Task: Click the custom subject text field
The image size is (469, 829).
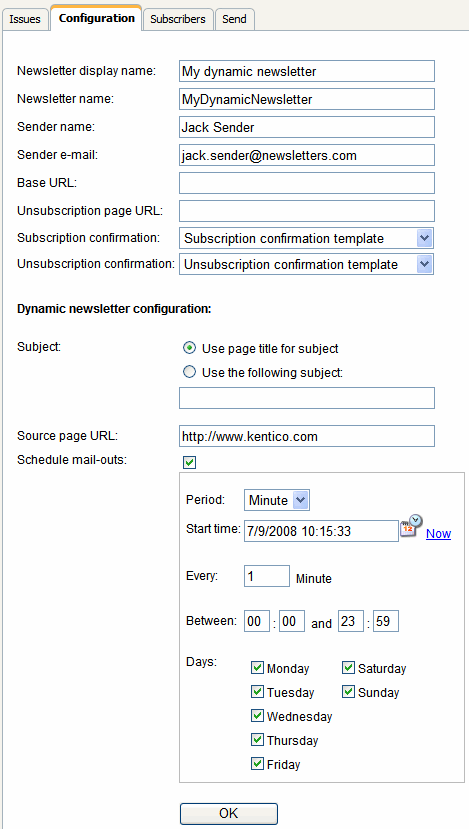Action: coord(307,398)
